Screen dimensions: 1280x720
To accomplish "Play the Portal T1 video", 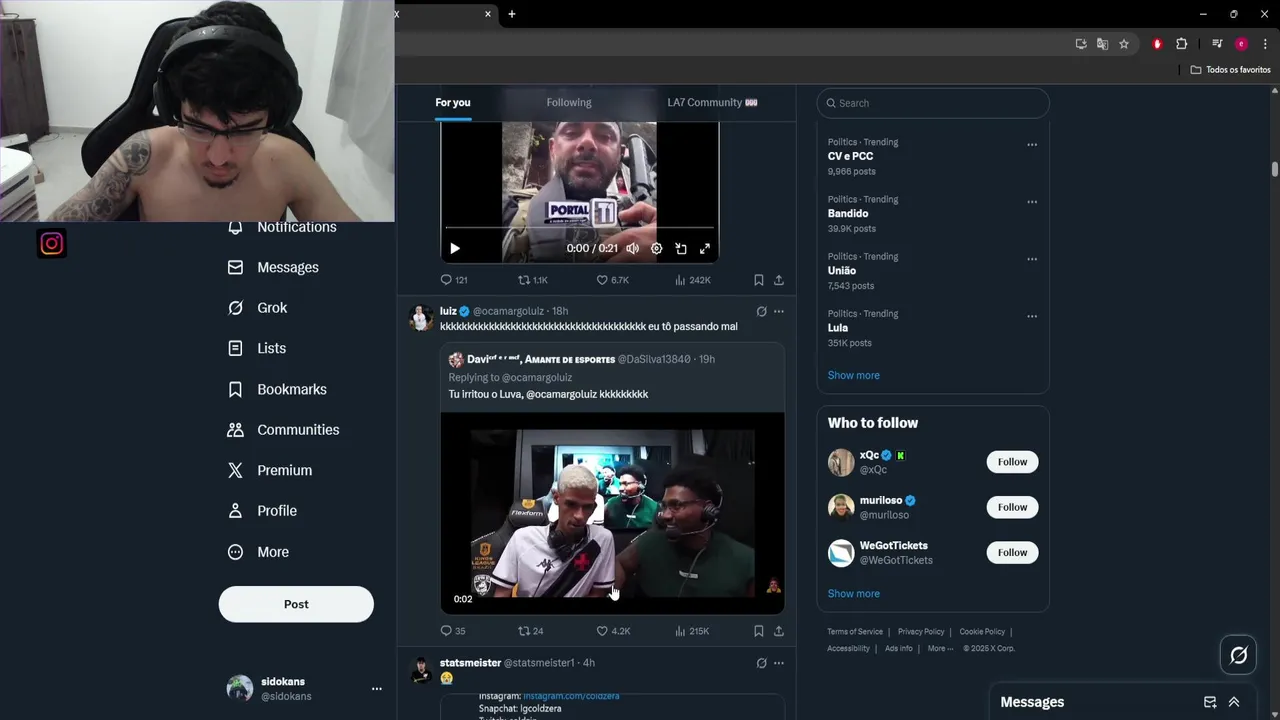I will coord(455,249).
